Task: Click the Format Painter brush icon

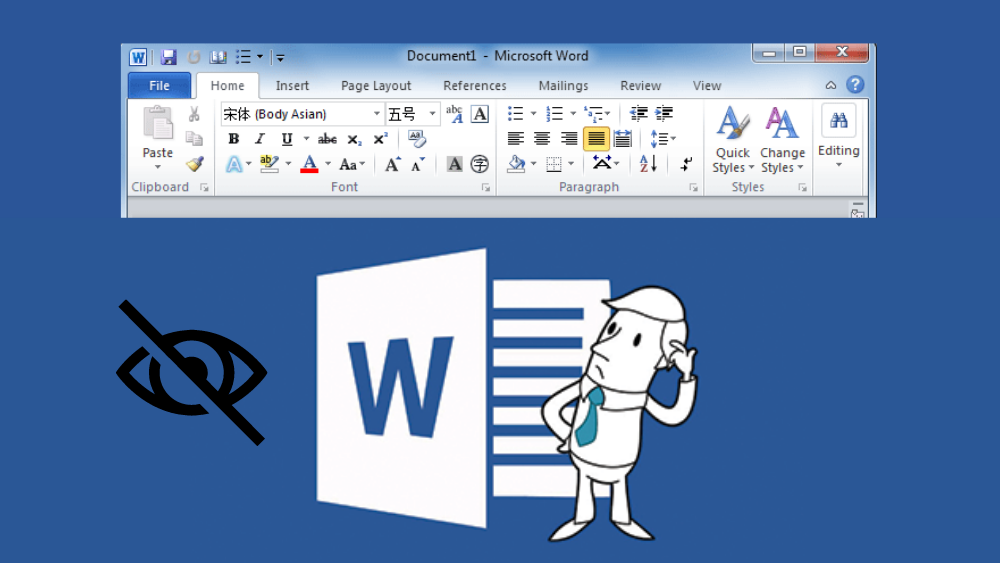Action: click(x=195, y=164)
